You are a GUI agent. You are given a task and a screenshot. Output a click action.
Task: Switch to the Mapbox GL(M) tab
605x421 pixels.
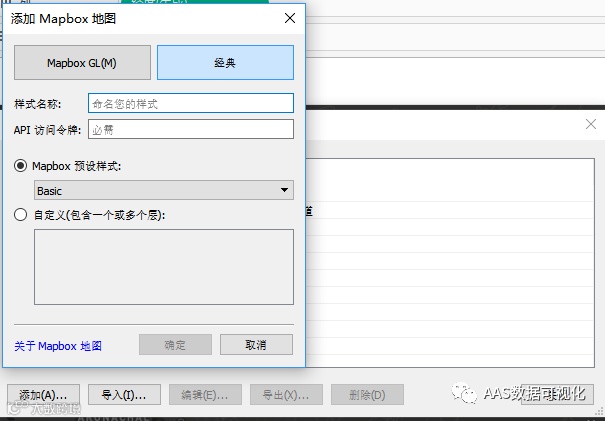[x=82, y=63]
